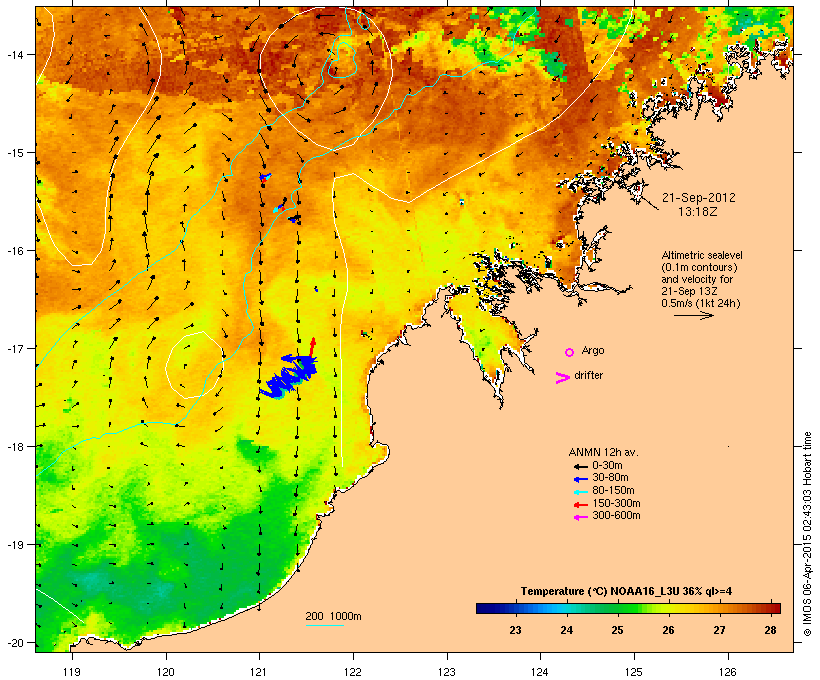Click the Altimetric sealevel caption text
Viewport: 820px width, 680px height.
pos(702,279)
